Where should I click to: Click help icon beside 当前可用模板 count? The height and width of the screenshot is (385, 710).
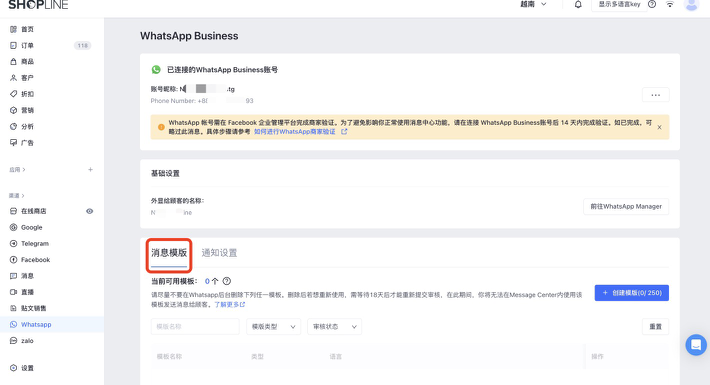tap(227, 281)
